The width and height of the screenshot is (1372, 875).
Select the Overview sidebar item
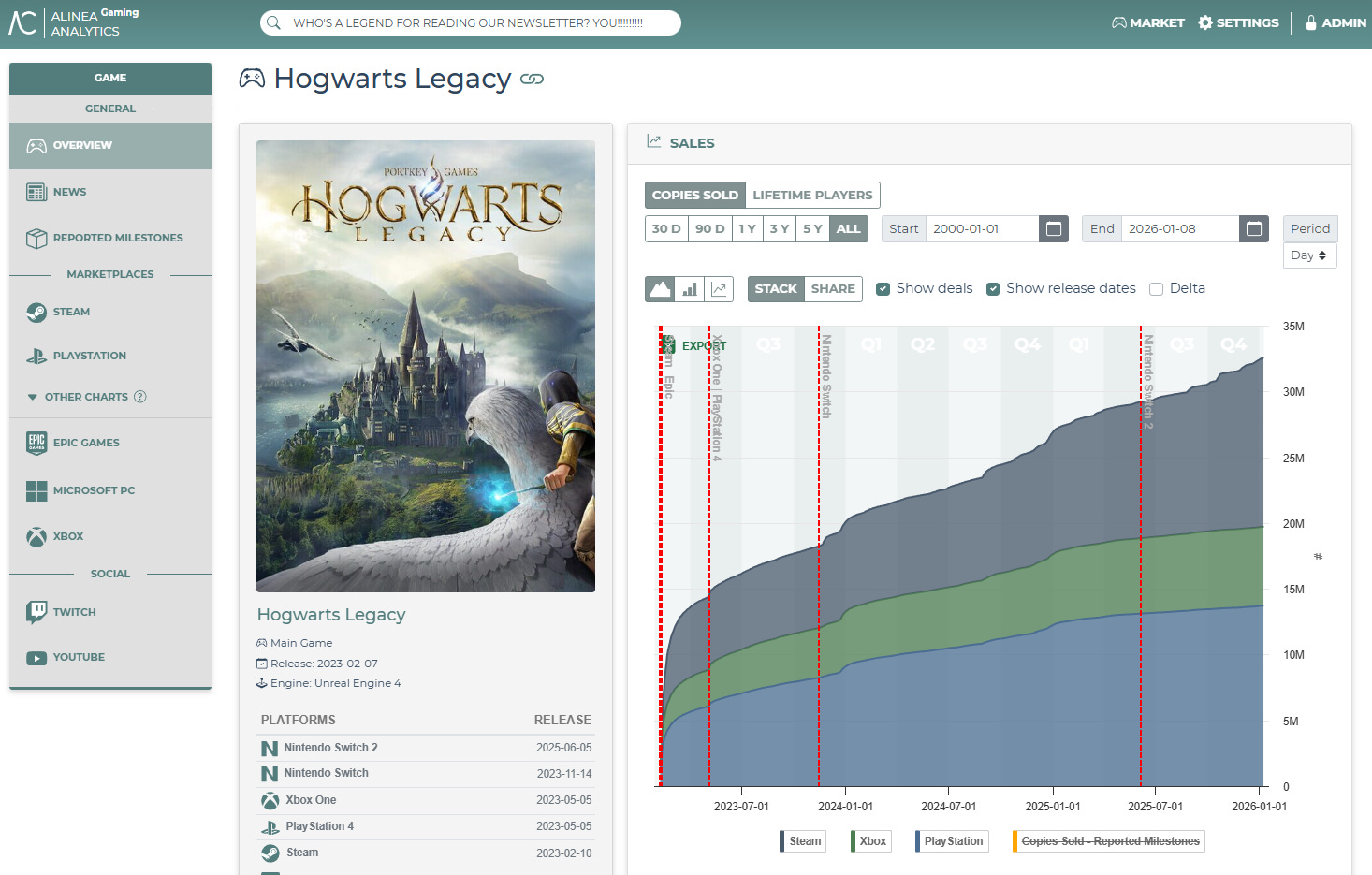click(x=110, y=145)
